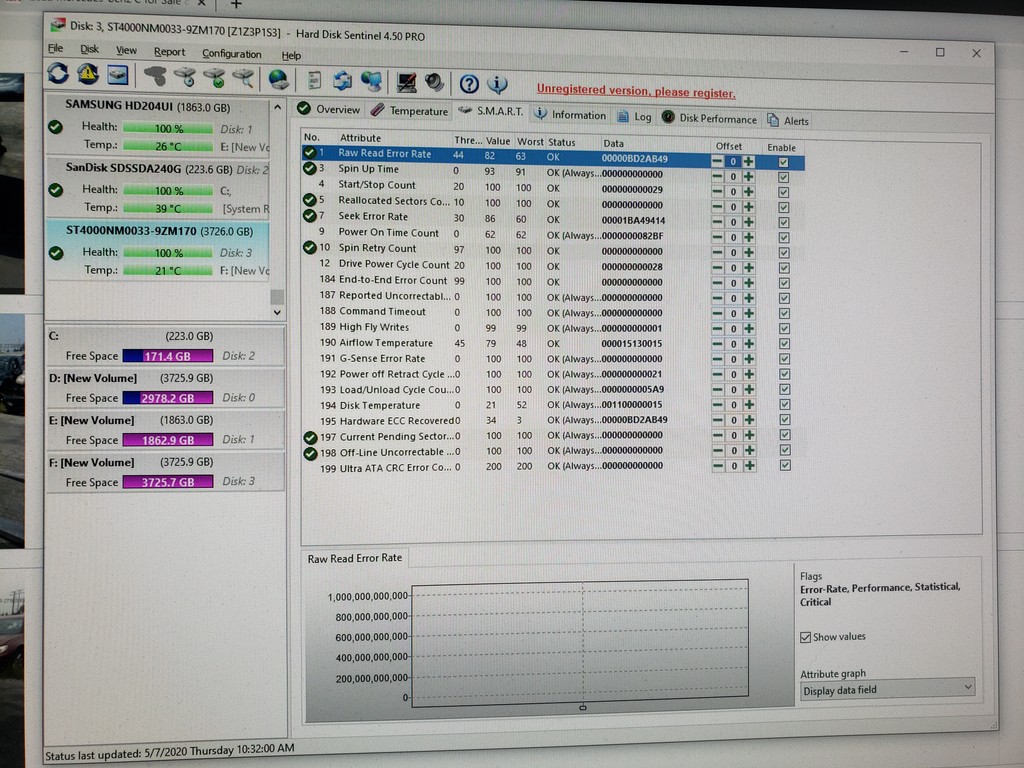The height and width of the screenshot is (768, 1024).
Task: Switch to the Overview tab
Action: (x=329, y=109)
